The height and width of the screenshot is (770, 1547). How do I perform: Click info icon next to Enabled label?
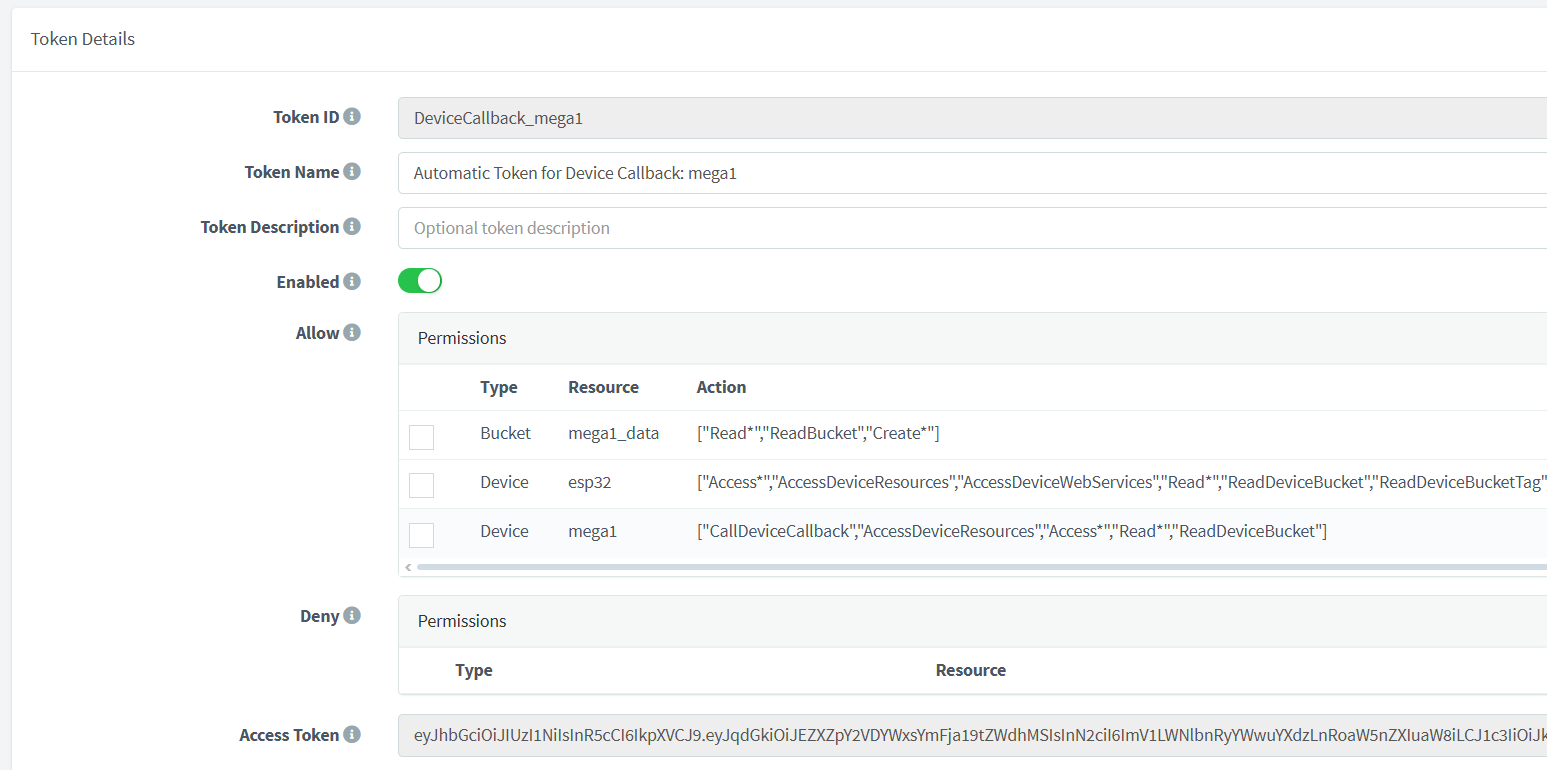352,282
